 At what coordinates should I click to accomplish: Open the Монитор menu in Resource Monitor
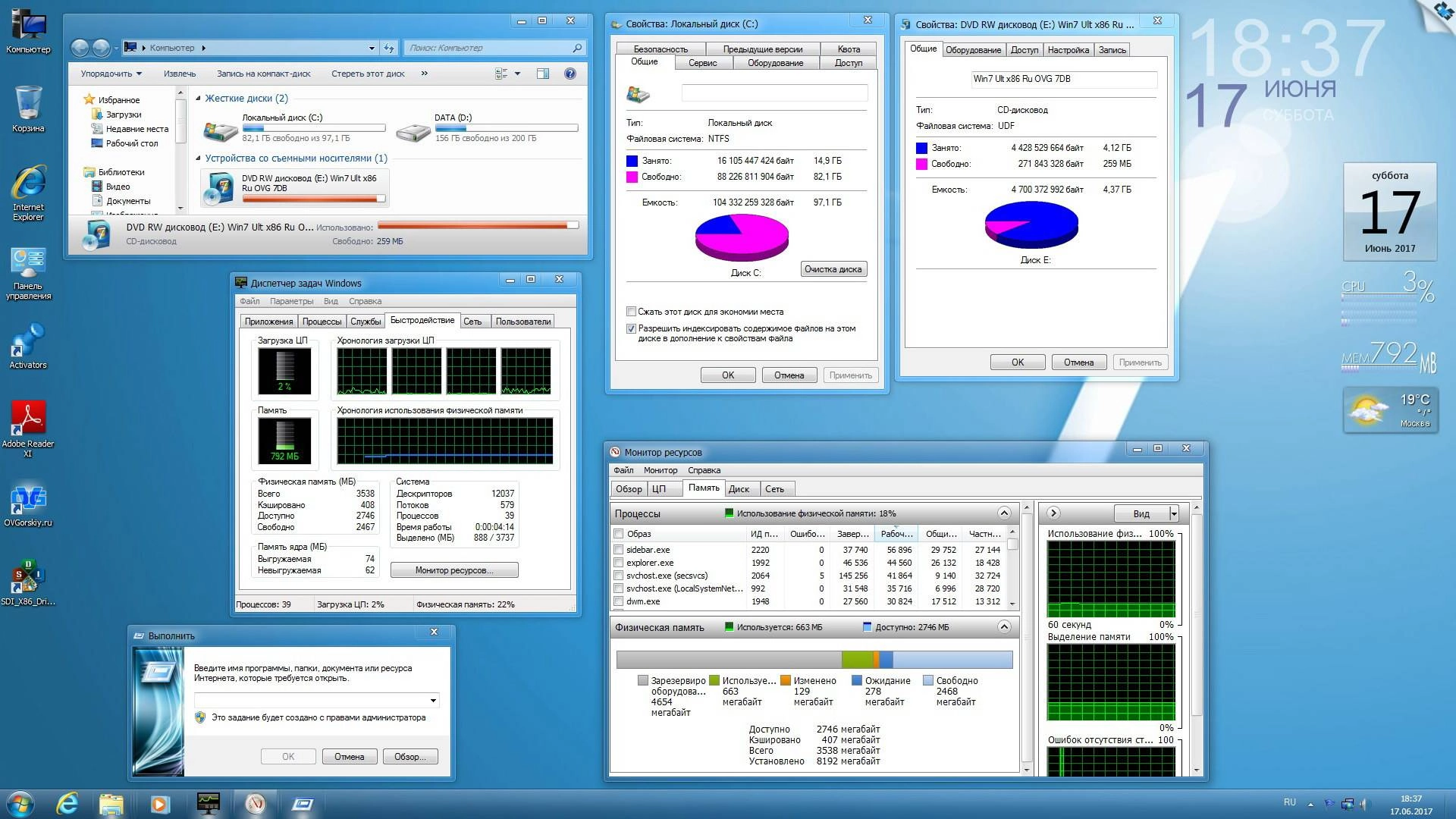coord(660,470)
